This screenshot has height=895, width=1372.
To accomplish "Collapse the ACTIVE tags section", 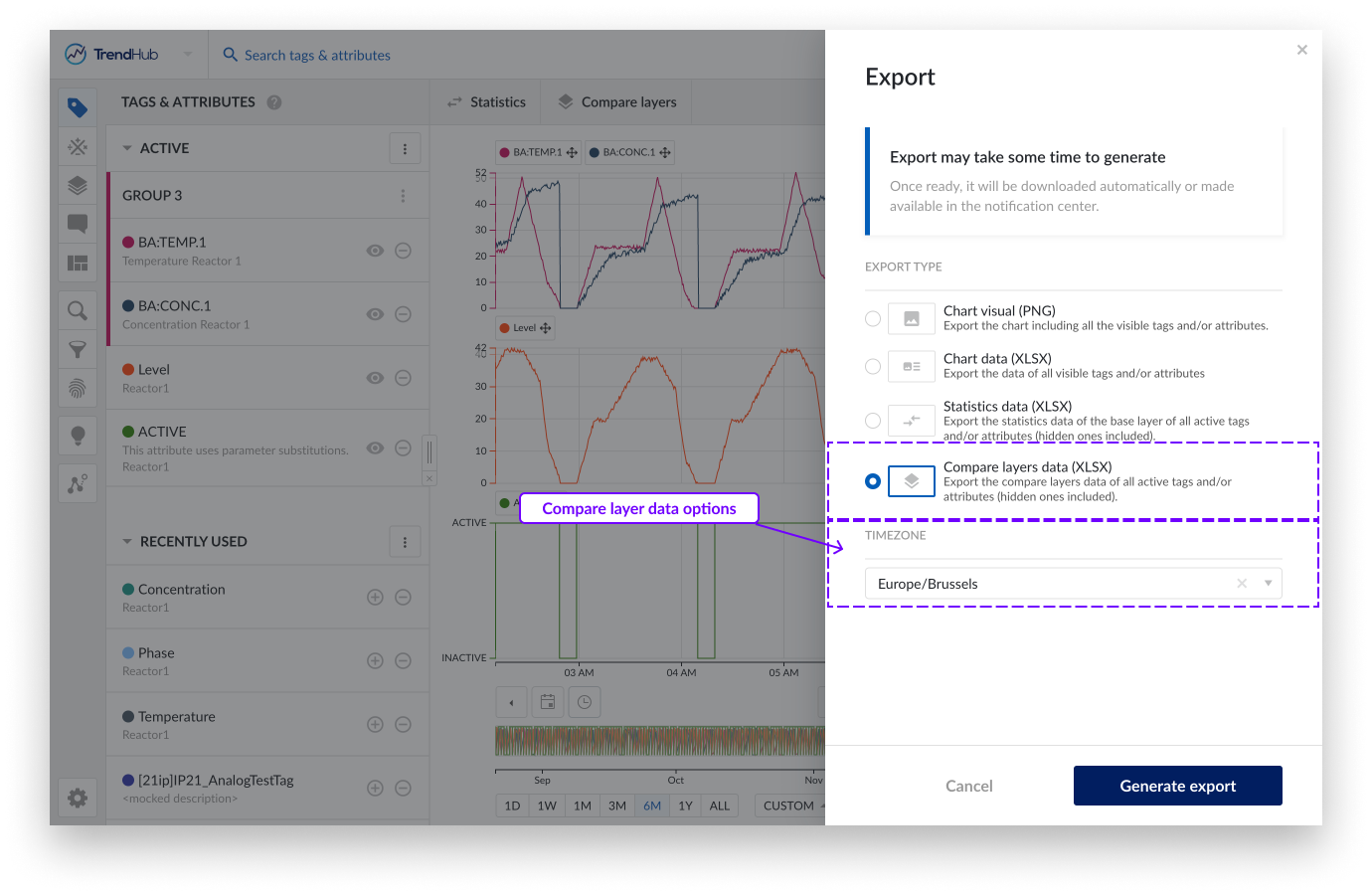I will click(x=127, y=148).
